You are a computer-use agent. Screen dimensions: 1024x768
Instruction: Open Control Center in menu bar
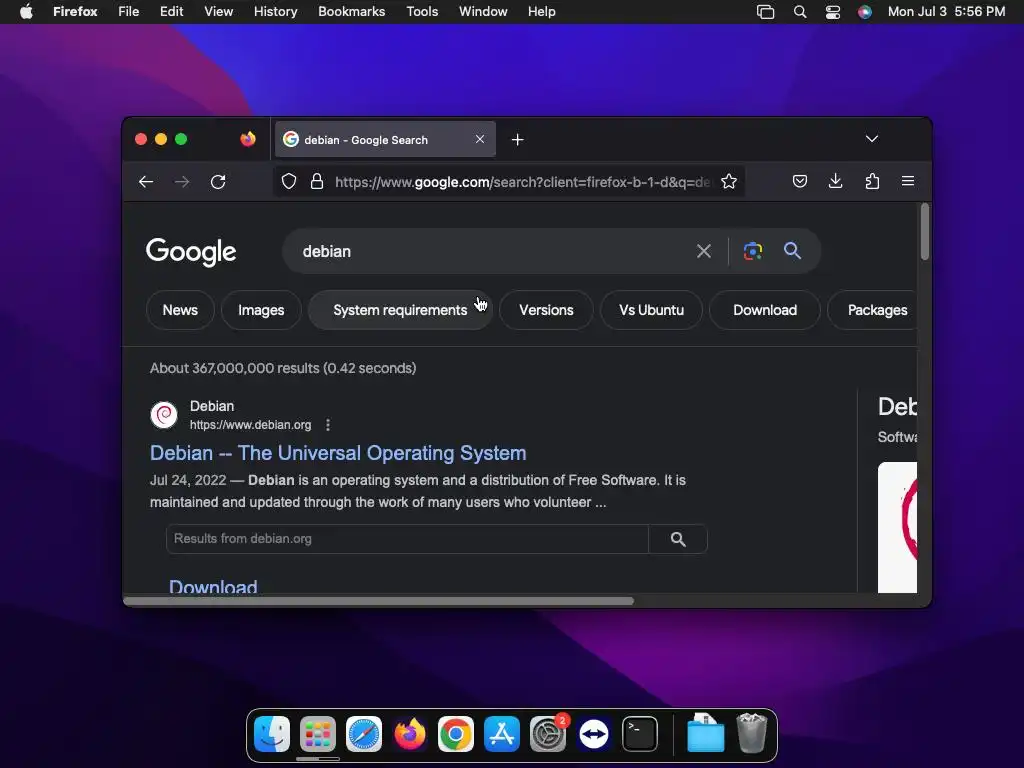click(x=833, y=12)
